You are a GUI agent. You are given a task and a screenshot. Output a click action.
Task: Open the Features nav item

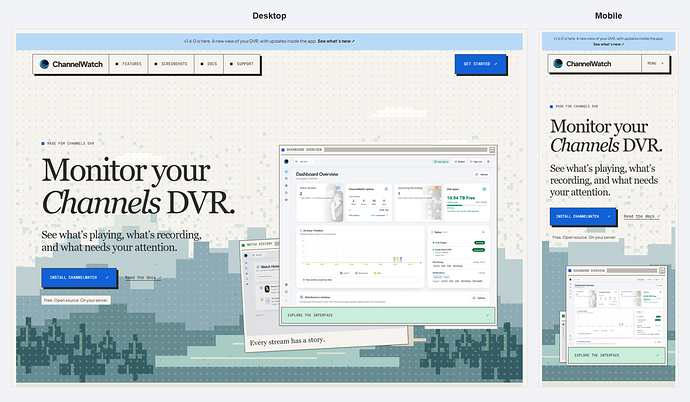click(128, 64)
